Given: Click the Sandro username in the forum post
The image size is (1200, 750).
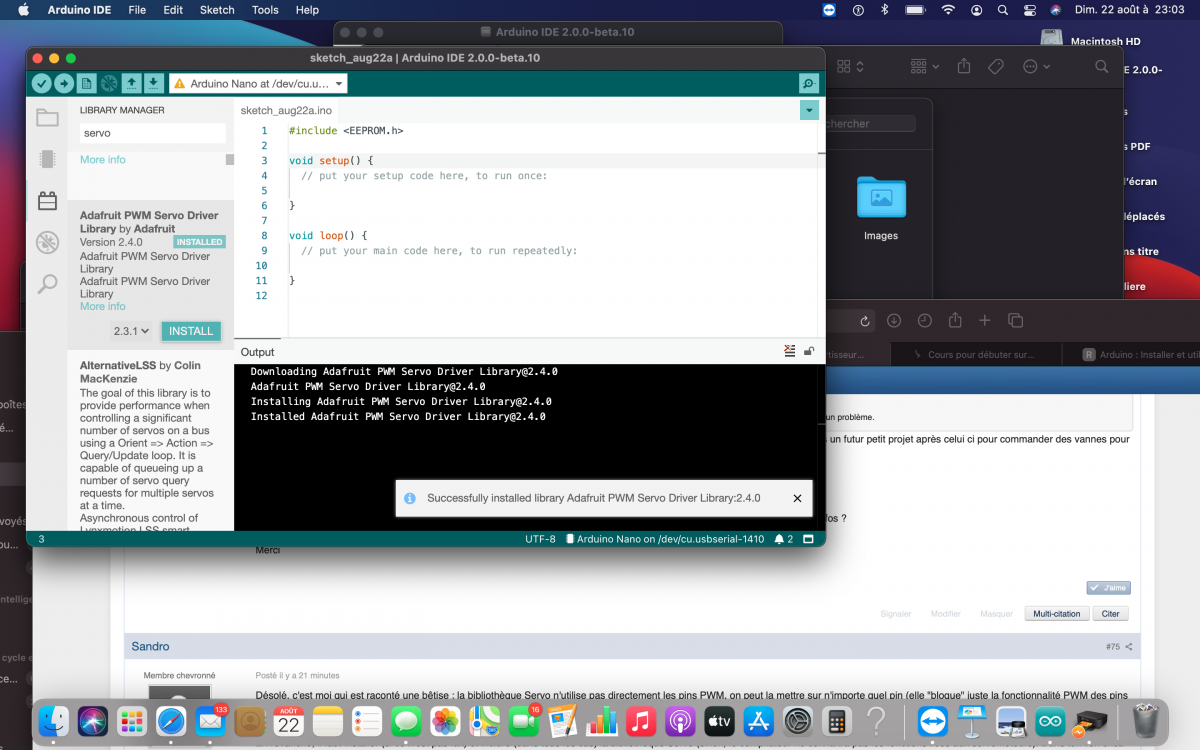Looking at the screenshot, I should tap(151, 646).
